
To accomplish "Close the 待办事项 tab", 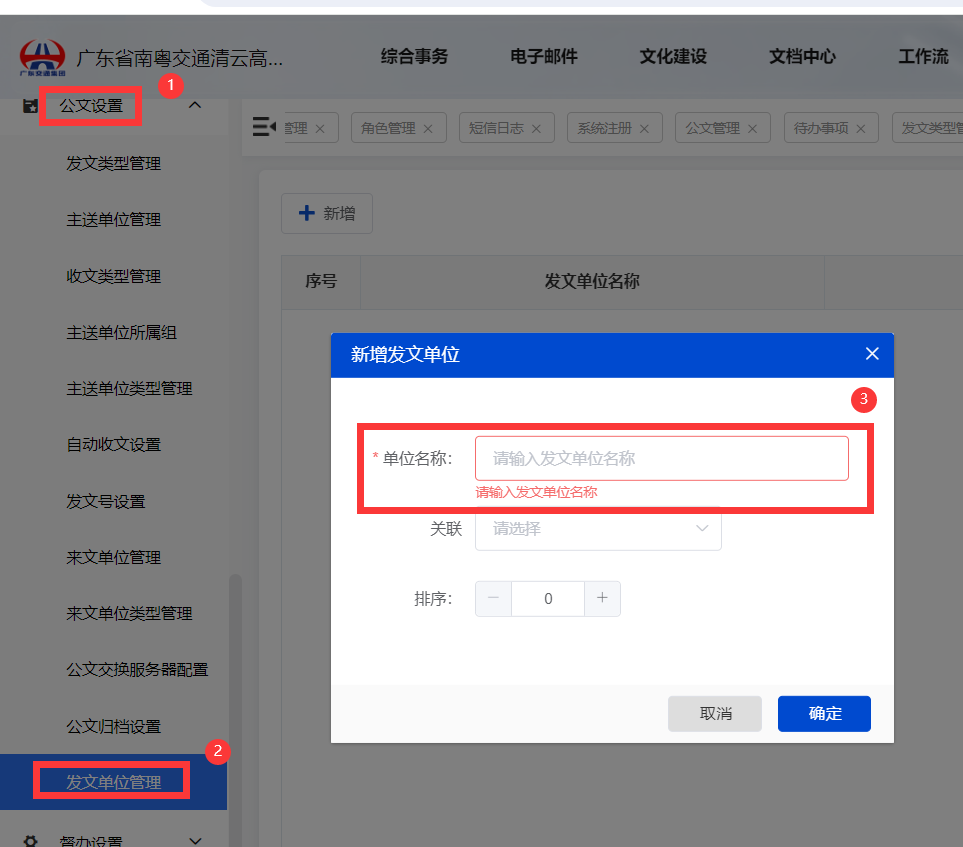I will point(860,128).
